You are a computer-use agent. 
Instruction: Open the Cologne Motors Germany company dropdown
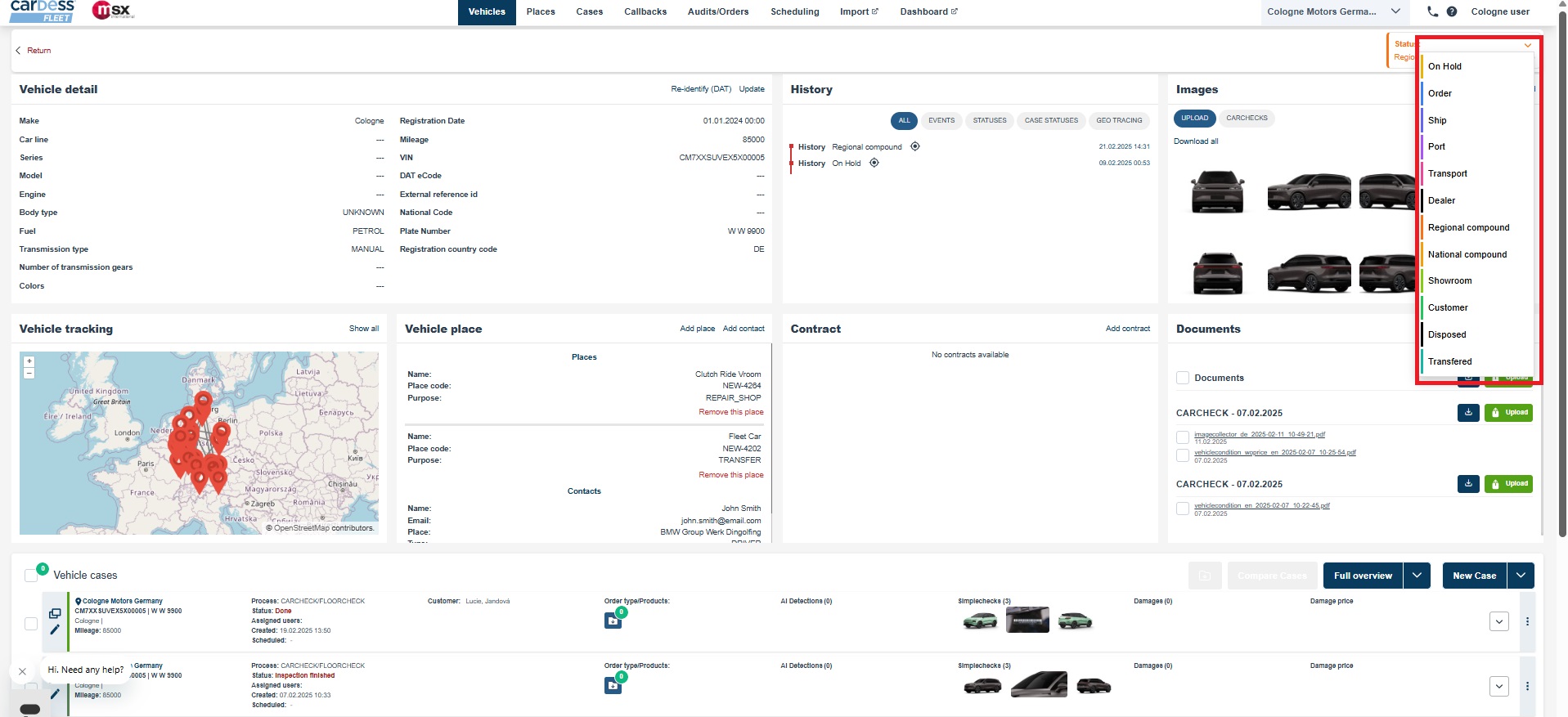click(1333, 11)
